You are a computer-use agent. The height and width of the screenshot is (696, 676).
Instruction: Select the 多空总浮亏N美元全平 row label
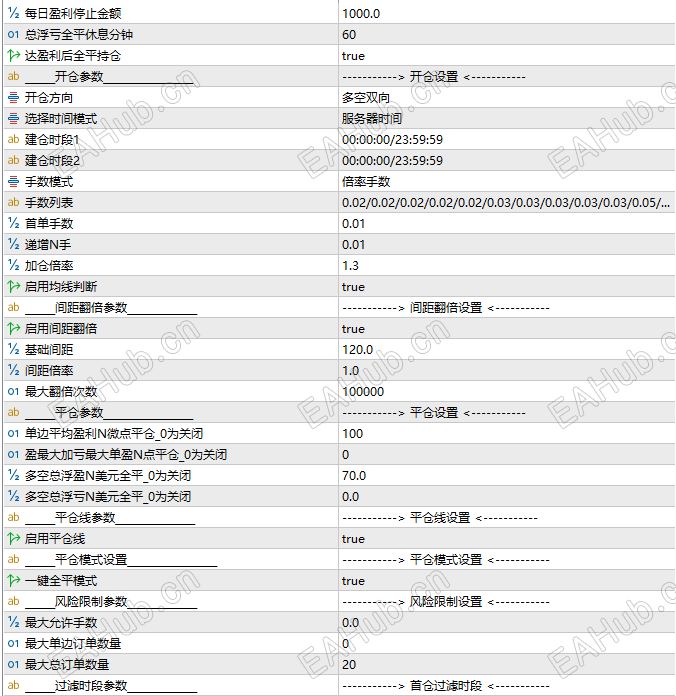tap(108, 496)
